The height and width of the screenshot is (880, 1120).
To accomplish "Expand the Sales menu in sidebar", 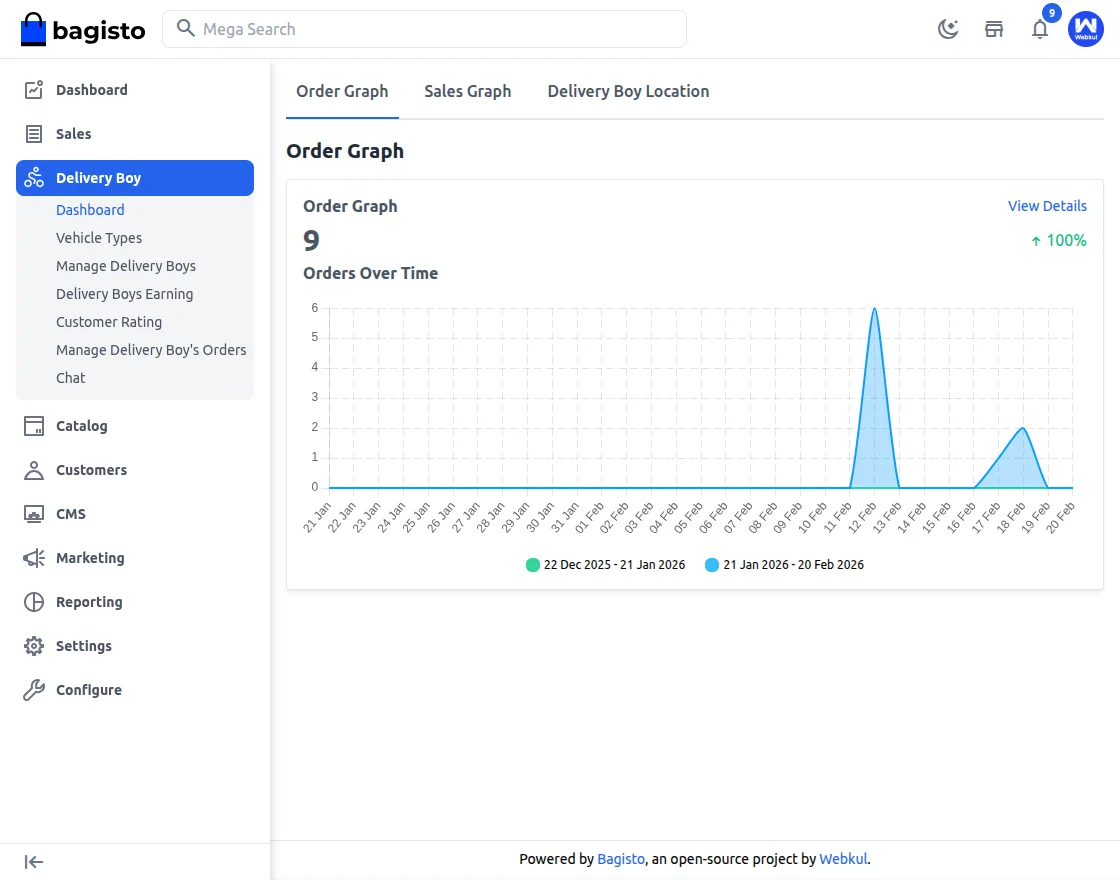I will (73, 134).
